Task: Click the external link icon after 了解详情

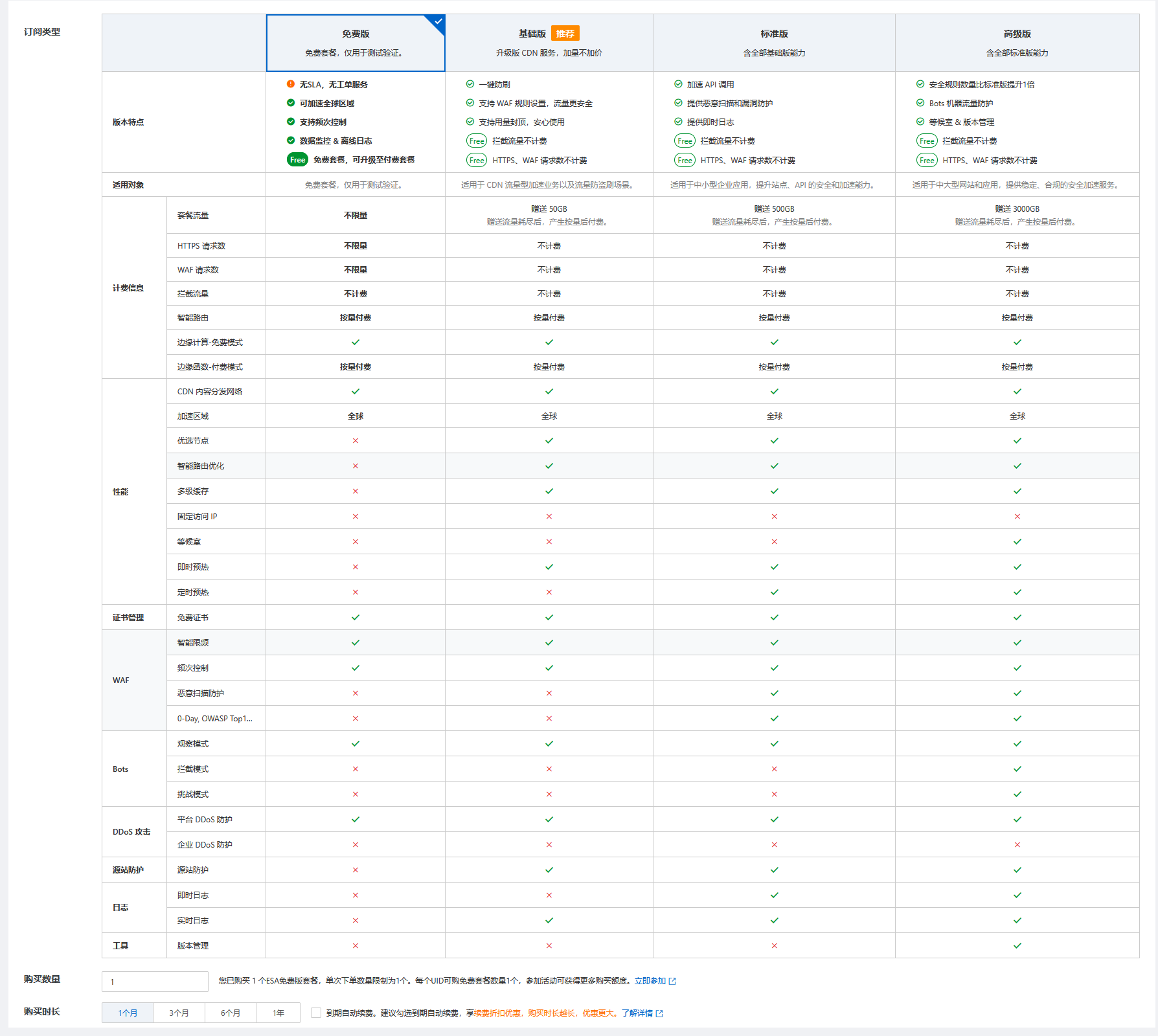Action: pos(659,1014)
